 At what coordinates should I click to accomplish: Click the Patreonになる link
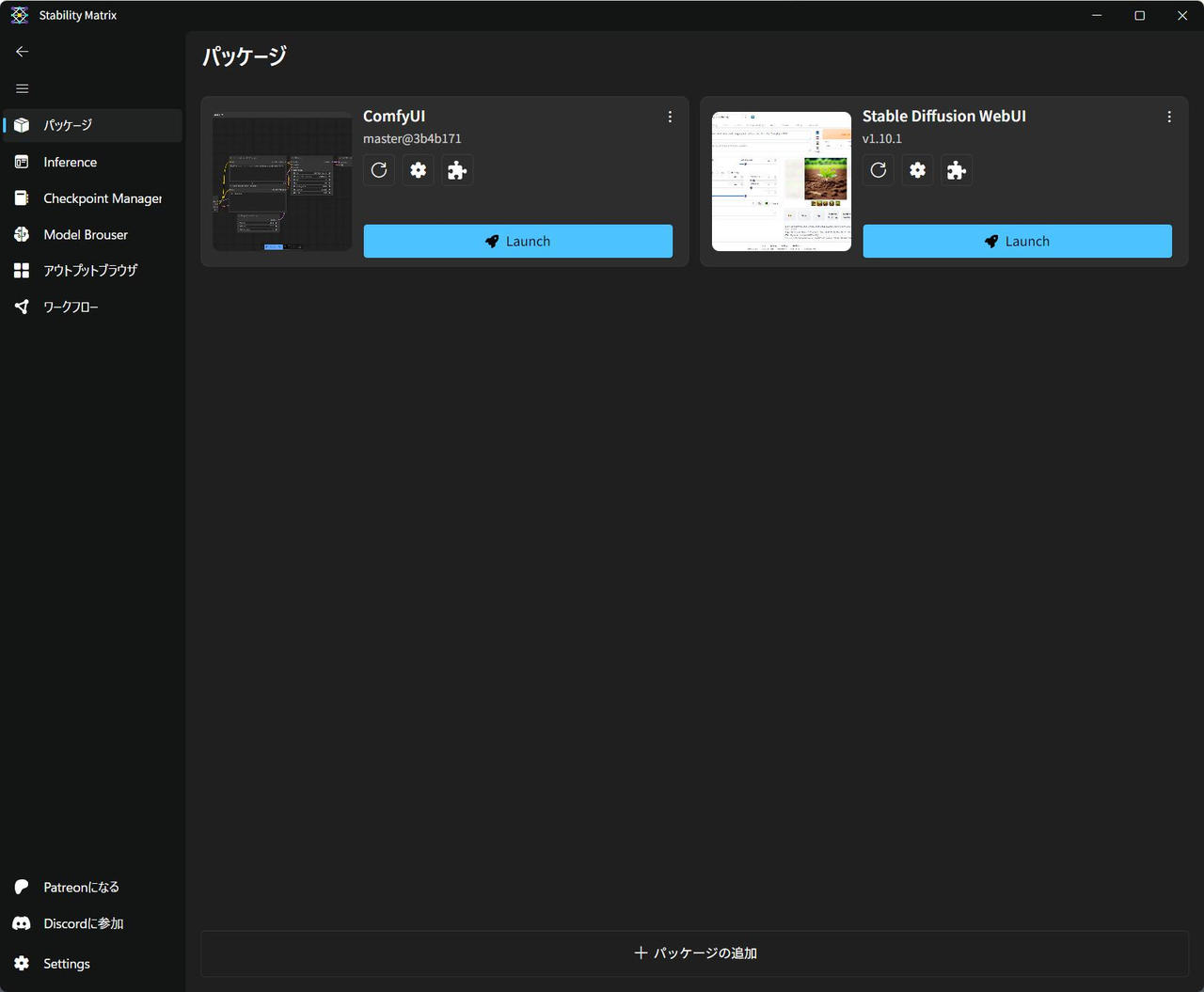[x=92, y=887]
